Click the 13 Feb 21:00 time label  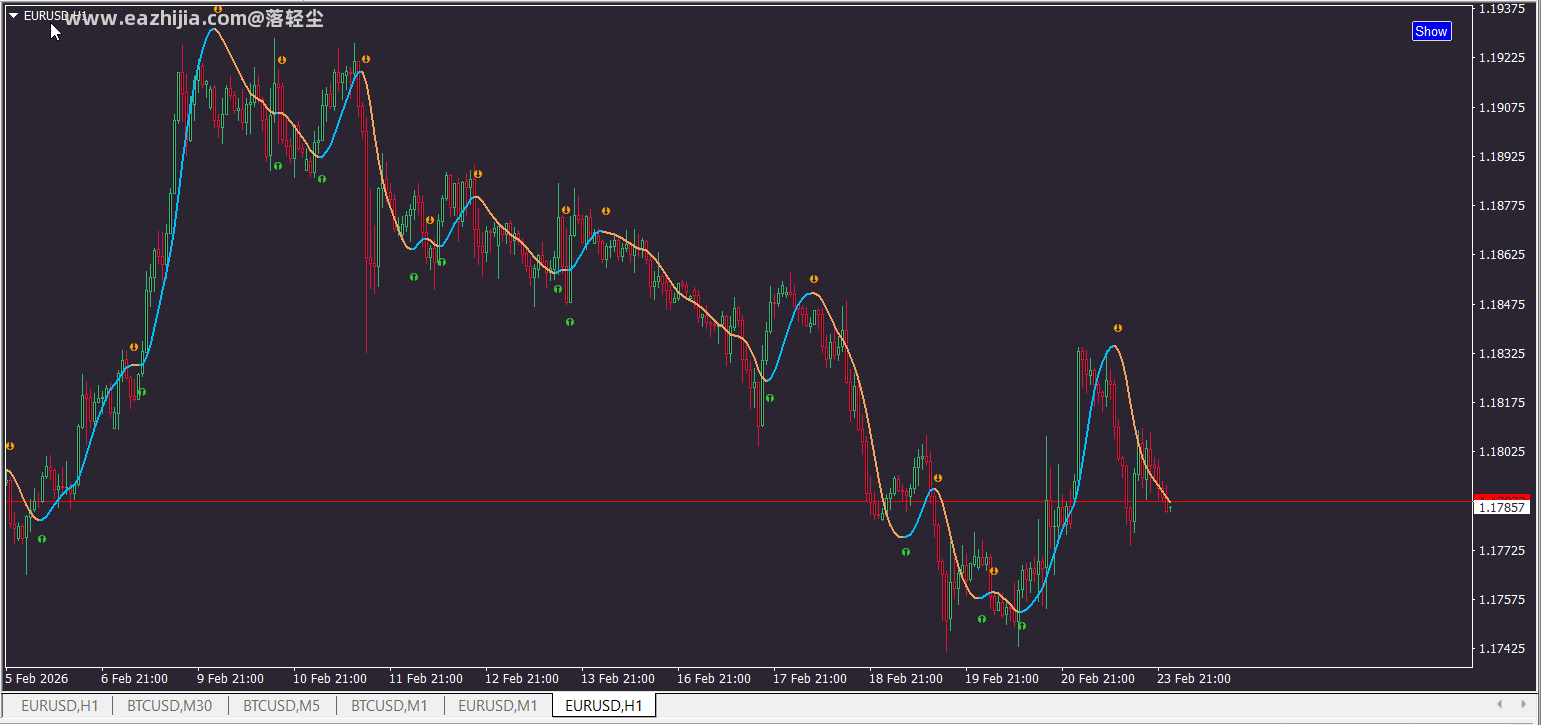pyautogui.click(x=618, y=678)
